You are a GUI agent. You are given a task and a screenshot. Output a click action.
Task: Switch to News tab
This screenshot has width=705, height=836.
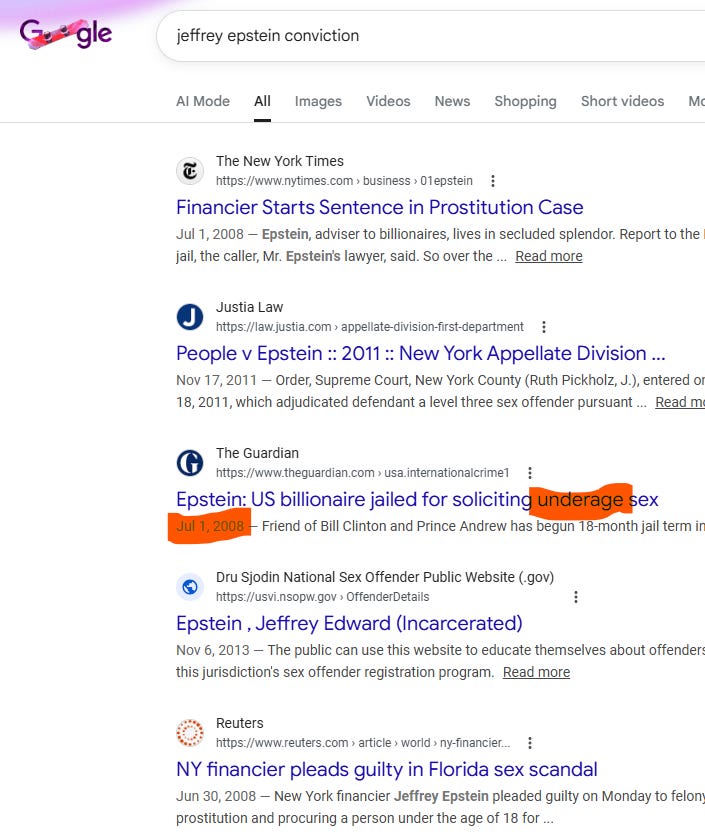point(452,101)
